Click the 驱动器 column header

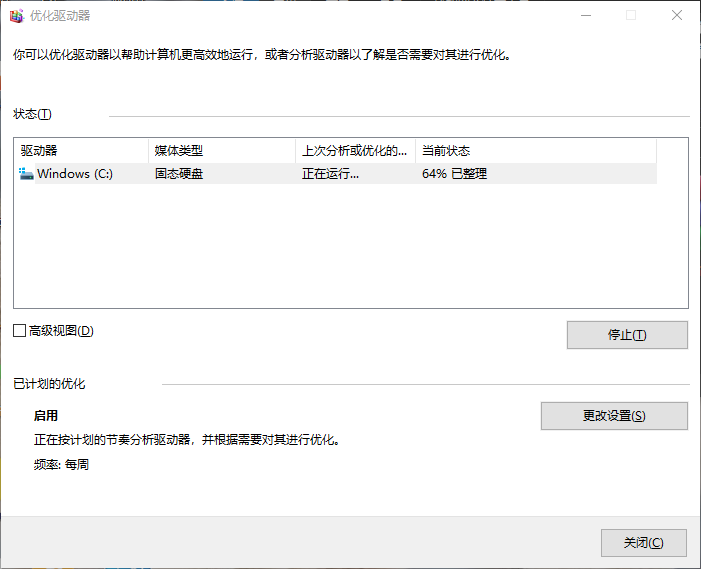point(81,151)
